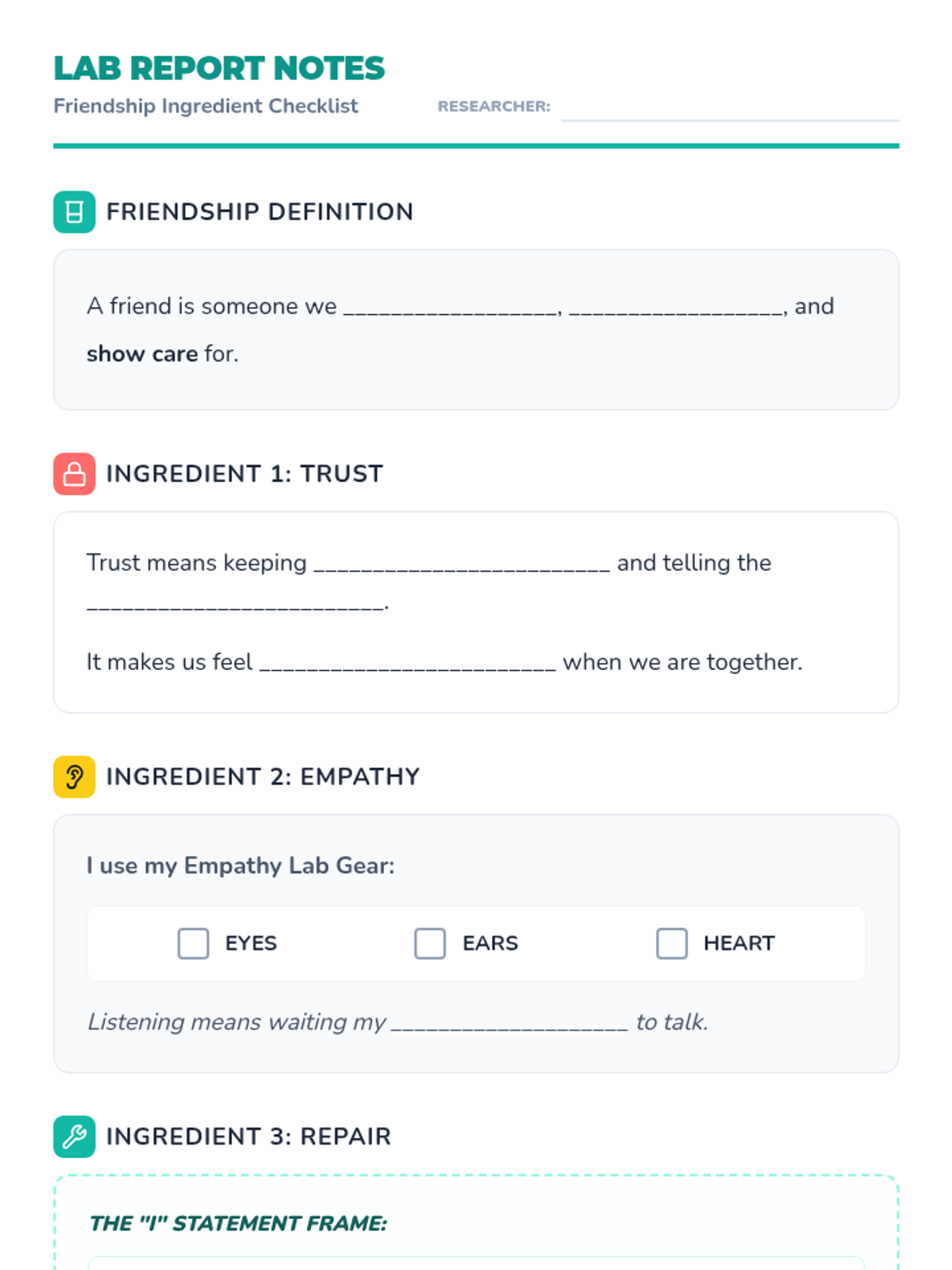Viewport: 952px width, 1270px height.
Task: Click blank after "Trust means keeping"
Action: click(462, 564)
